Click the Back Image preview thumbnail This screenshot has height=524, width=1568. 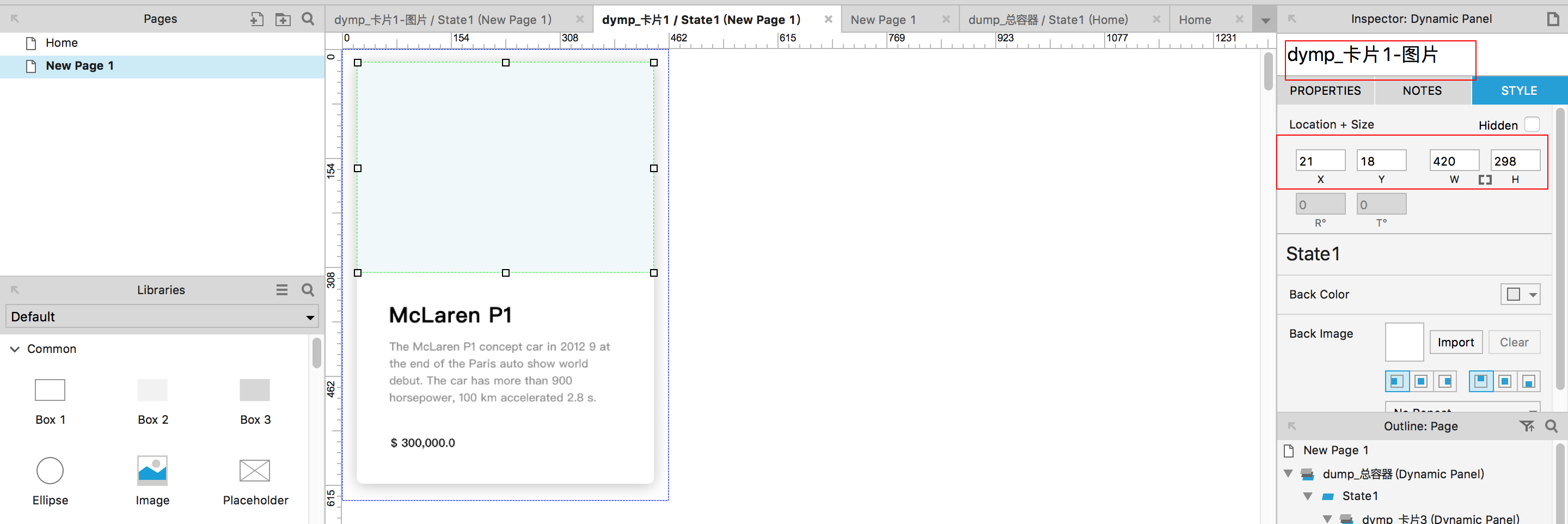[x=1404, y=343]
